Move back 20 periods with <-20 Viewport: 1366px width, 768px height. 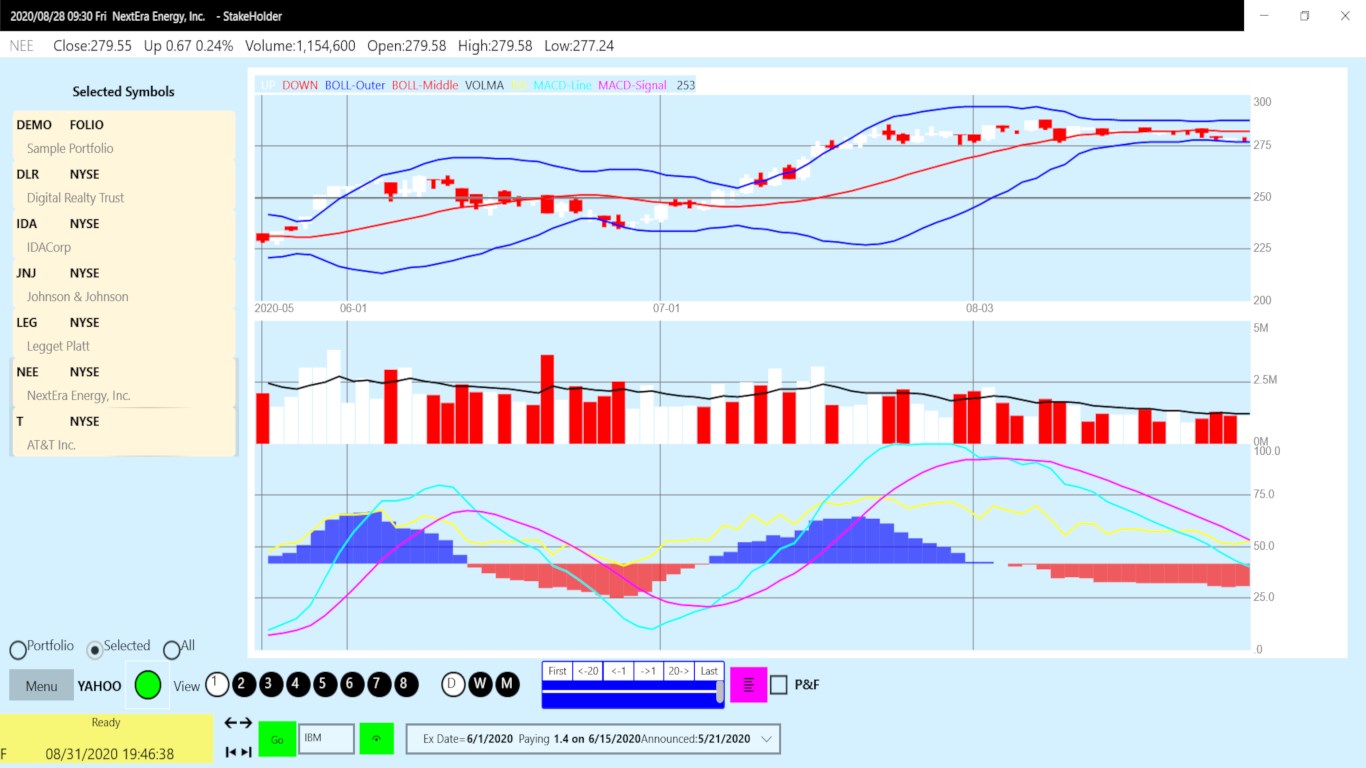[x=588, y=671]
